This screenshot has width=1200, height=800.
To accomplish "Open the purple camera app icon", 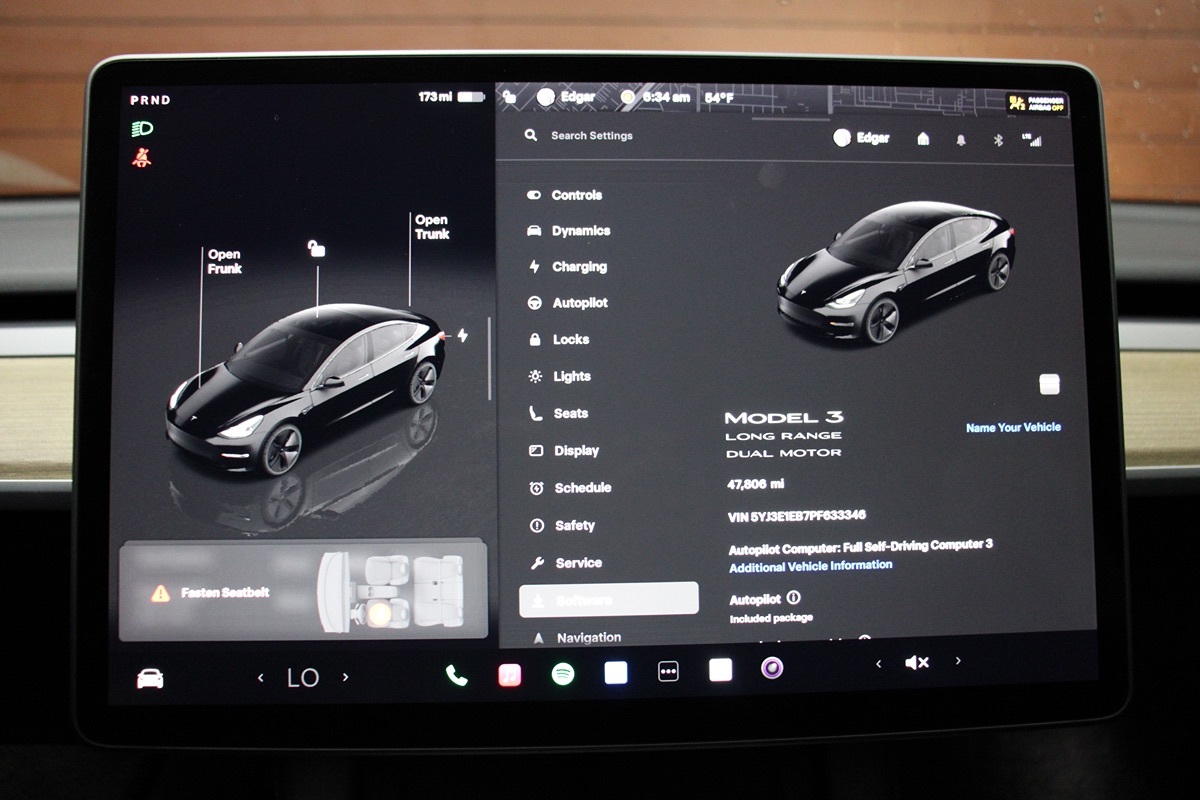I will tap(771, 668).
